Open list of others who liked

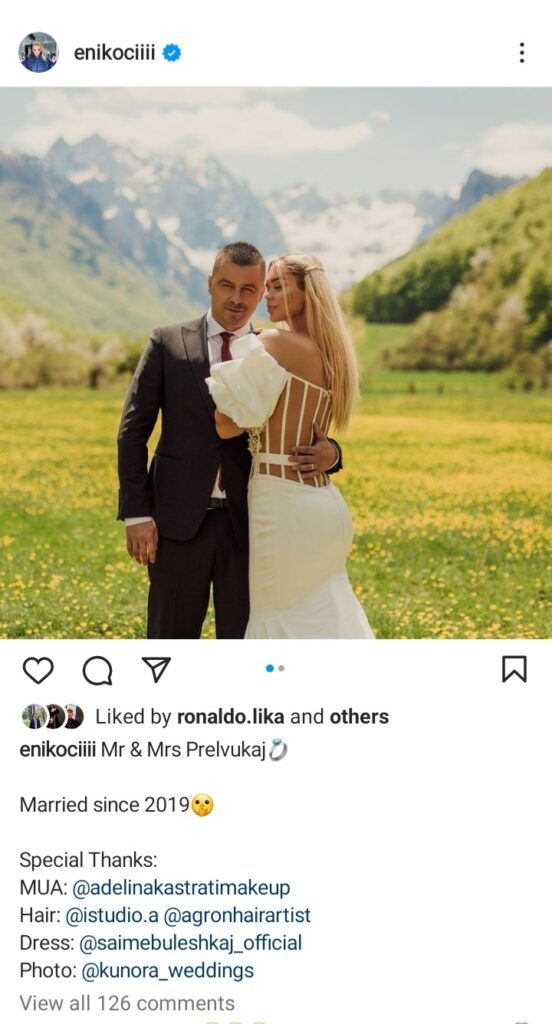[359, 716]
